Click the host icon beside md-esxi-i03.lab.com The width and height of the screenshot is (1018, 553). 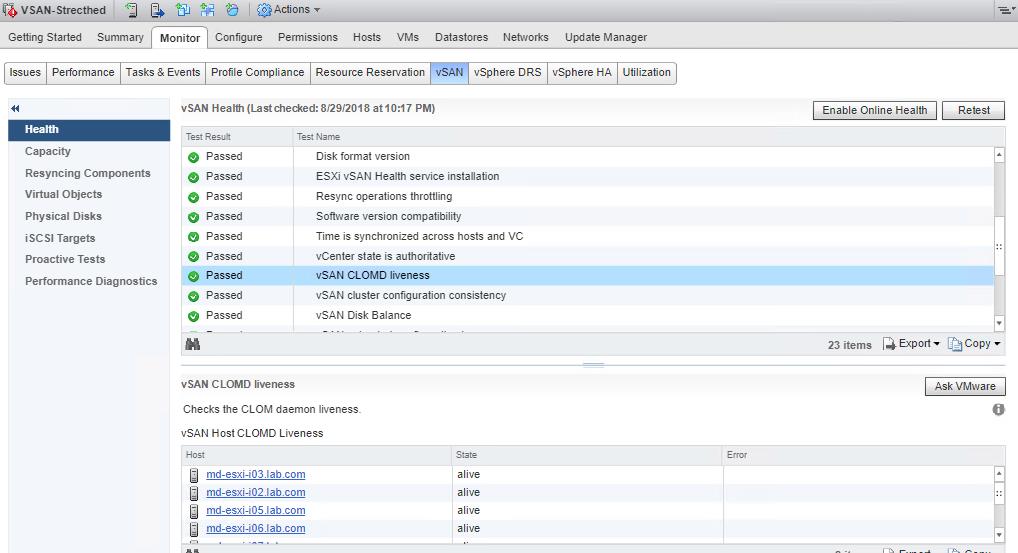tap(193, 475)
